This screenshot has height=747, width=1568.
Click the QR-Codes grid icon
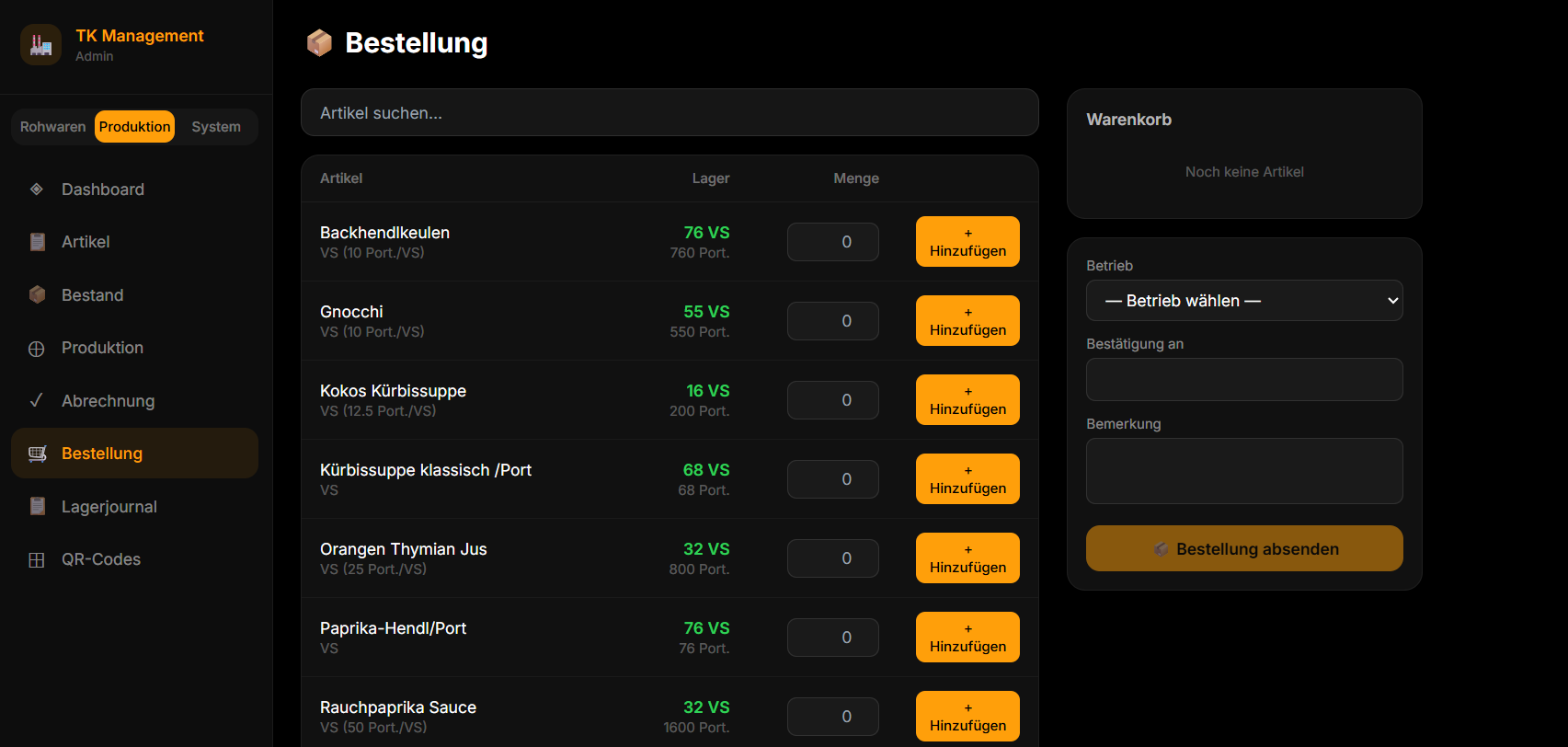tap(37, 558)
